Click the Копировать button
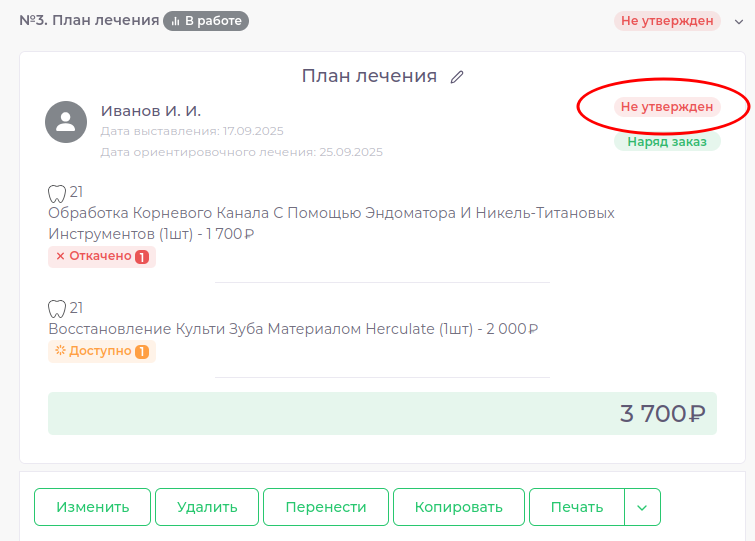The image size is (755, 541). click(459, 507)
